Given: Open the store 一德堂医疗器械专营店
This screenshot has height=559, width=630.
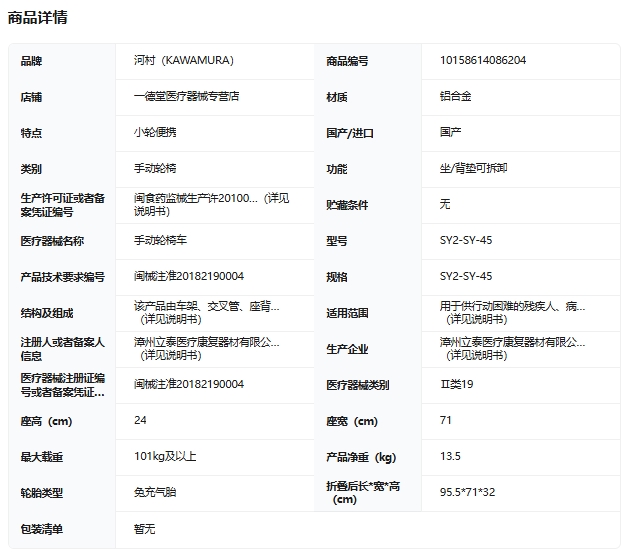Looking at the screenshot, I should tap(186, 97).
